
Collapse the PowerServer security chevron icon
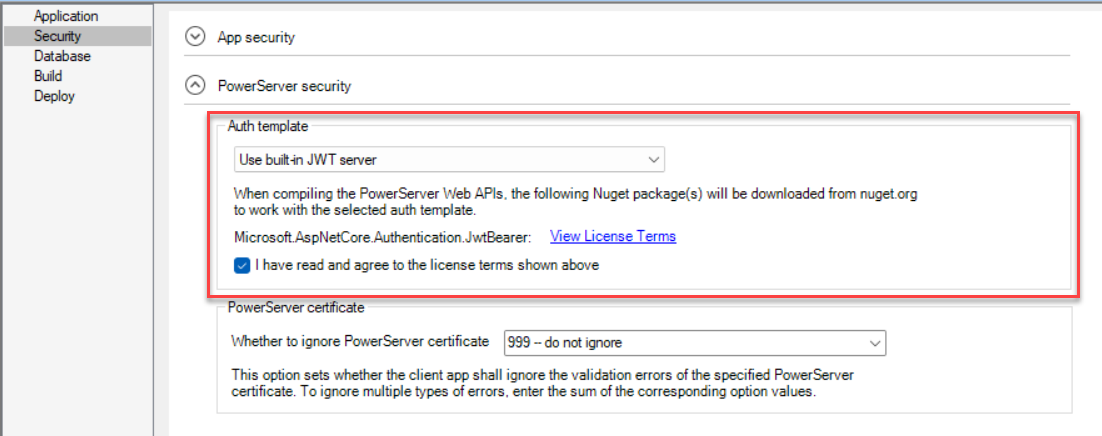pyautogui.click(x=196, y=86)
